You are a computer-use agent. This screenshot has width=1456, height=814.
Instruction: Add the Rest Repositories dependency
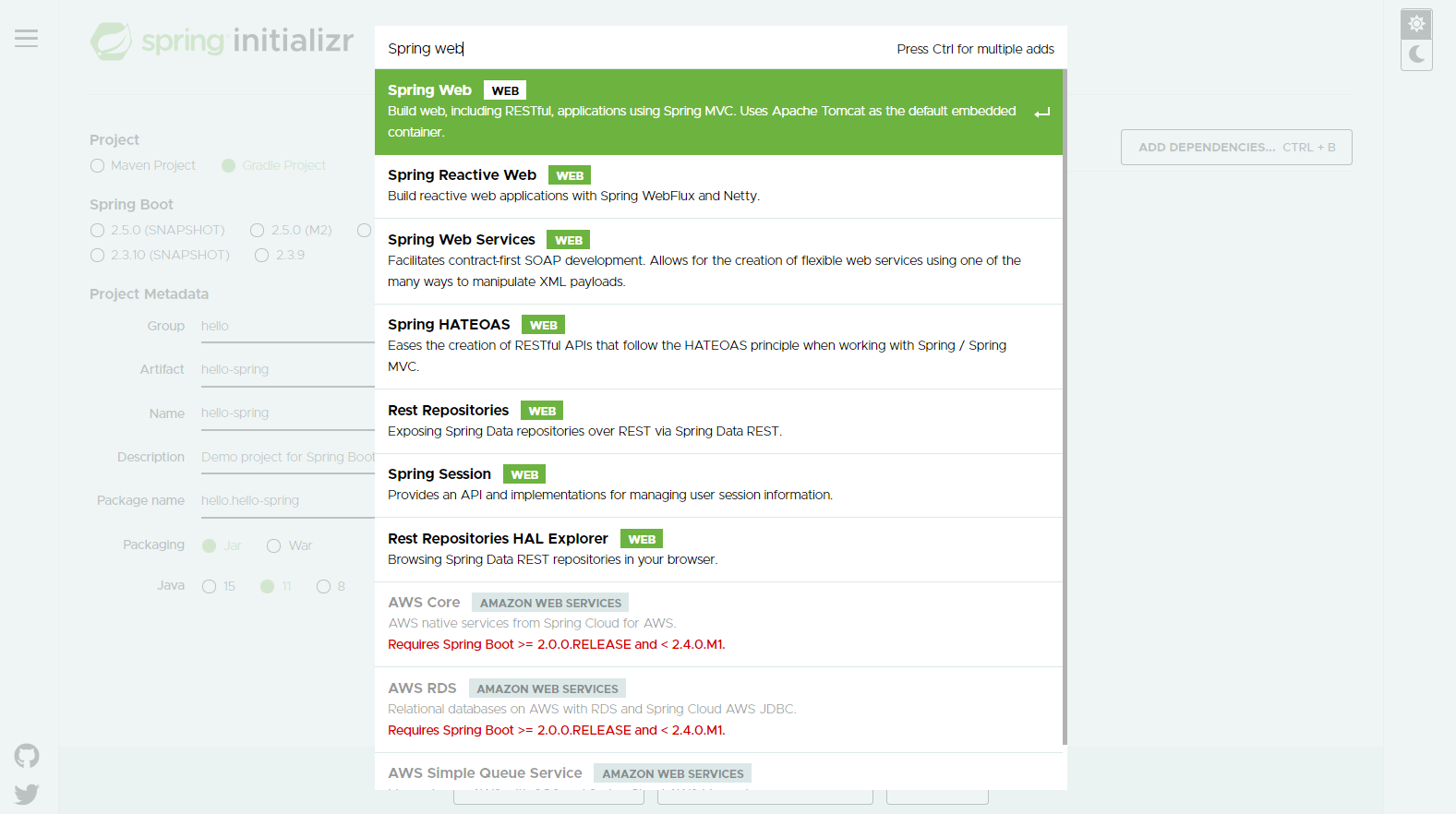coord(718,422)
